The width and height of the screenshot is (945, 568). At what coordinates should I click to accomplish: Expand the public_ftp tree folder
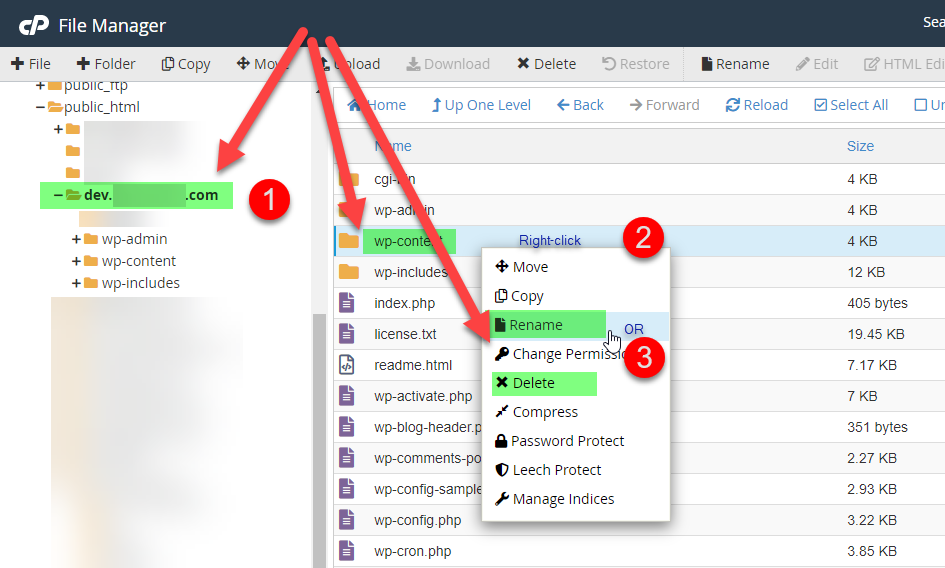[40, 86]
